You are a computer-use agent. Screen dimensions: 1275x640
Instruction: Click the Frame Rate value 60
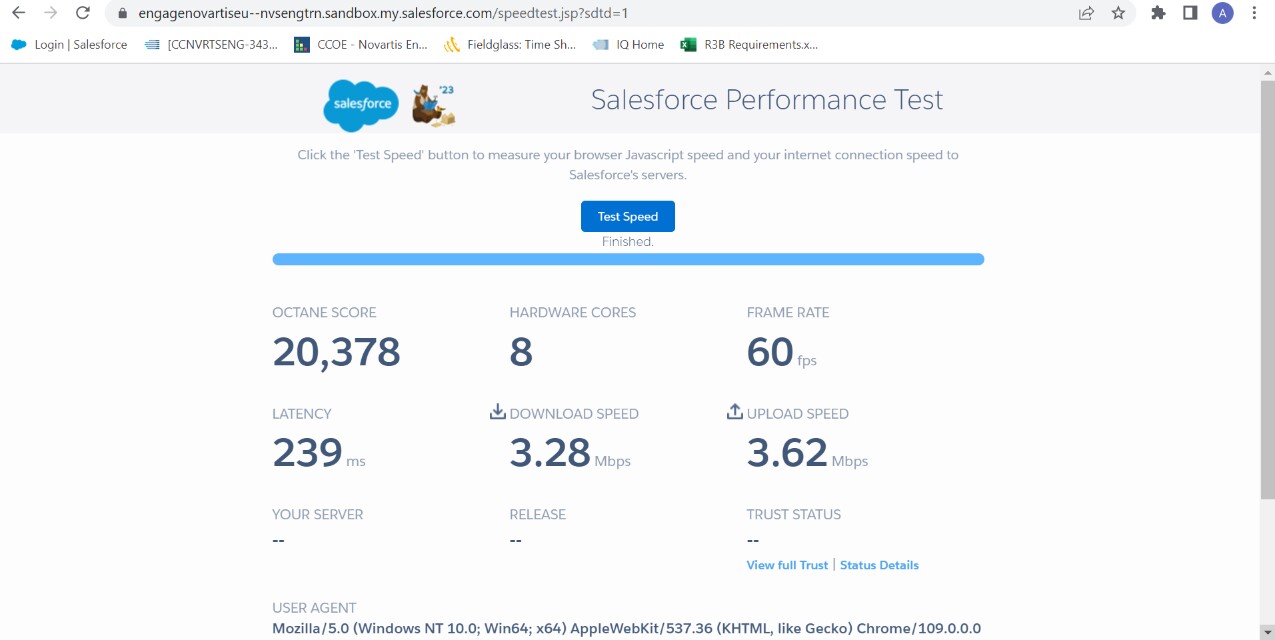pyautogui.click(x=770, y=352)
